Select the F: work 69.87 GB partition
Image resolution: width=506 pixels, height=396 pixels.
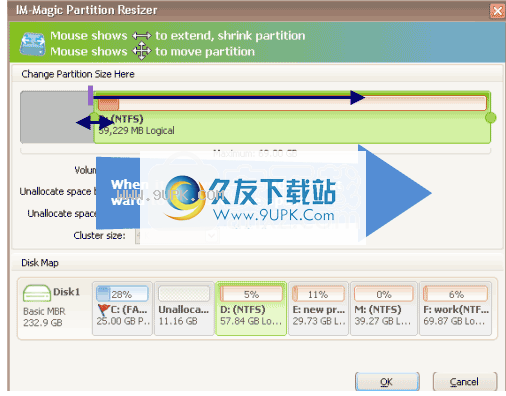pyautogui.click(x=455, y=308)
